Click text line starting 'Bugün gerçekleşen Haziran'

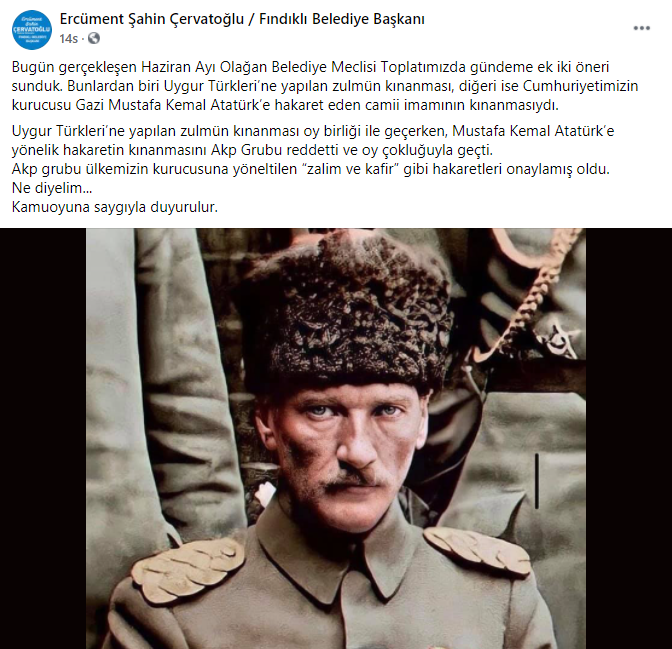click(310, 67)
